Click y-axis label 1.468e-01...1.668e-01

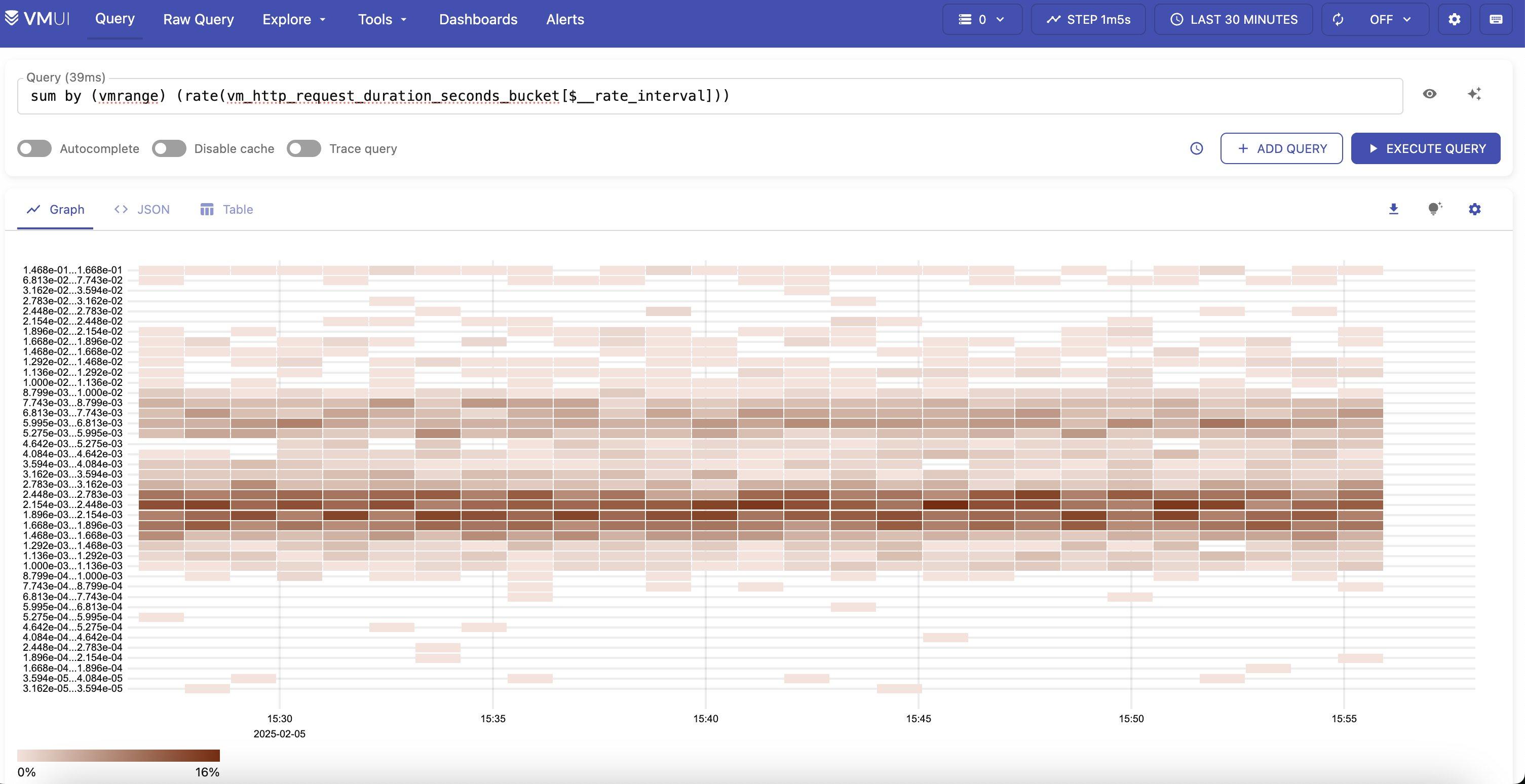pos(72,270)
